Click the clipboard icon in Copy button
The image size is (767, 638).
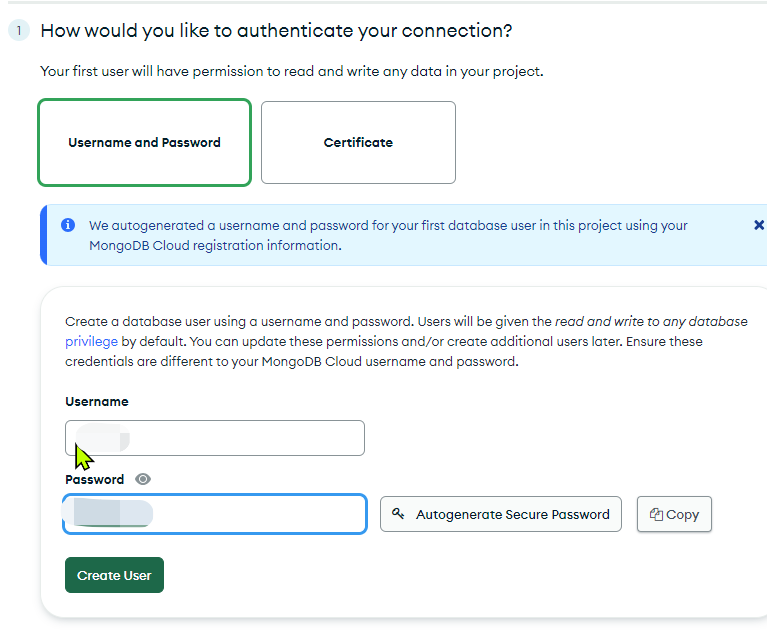click(656, 514)
